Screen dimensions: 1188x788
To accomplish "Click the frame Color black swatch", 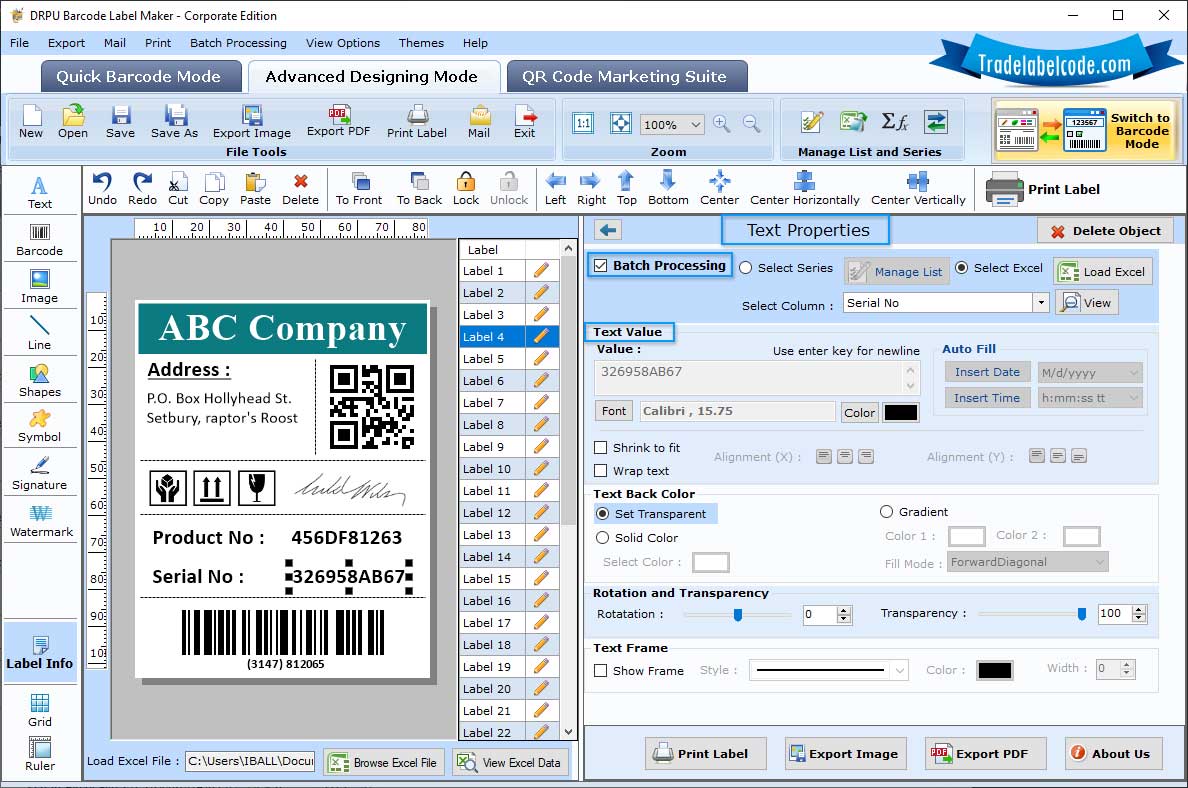I will [x=995, y=671].
